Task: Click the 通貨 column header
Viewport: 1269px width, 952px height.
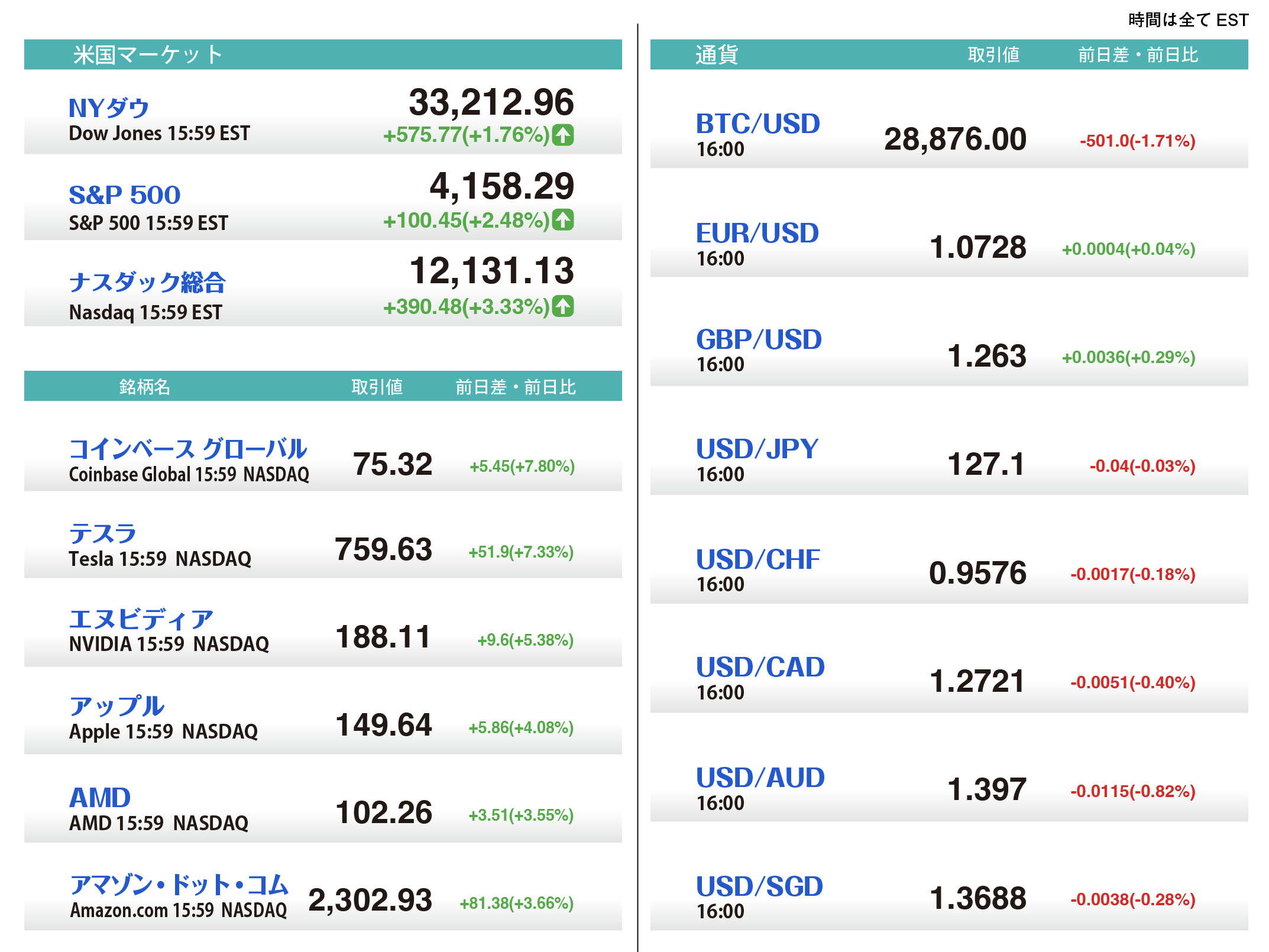Action: point(716,54)
